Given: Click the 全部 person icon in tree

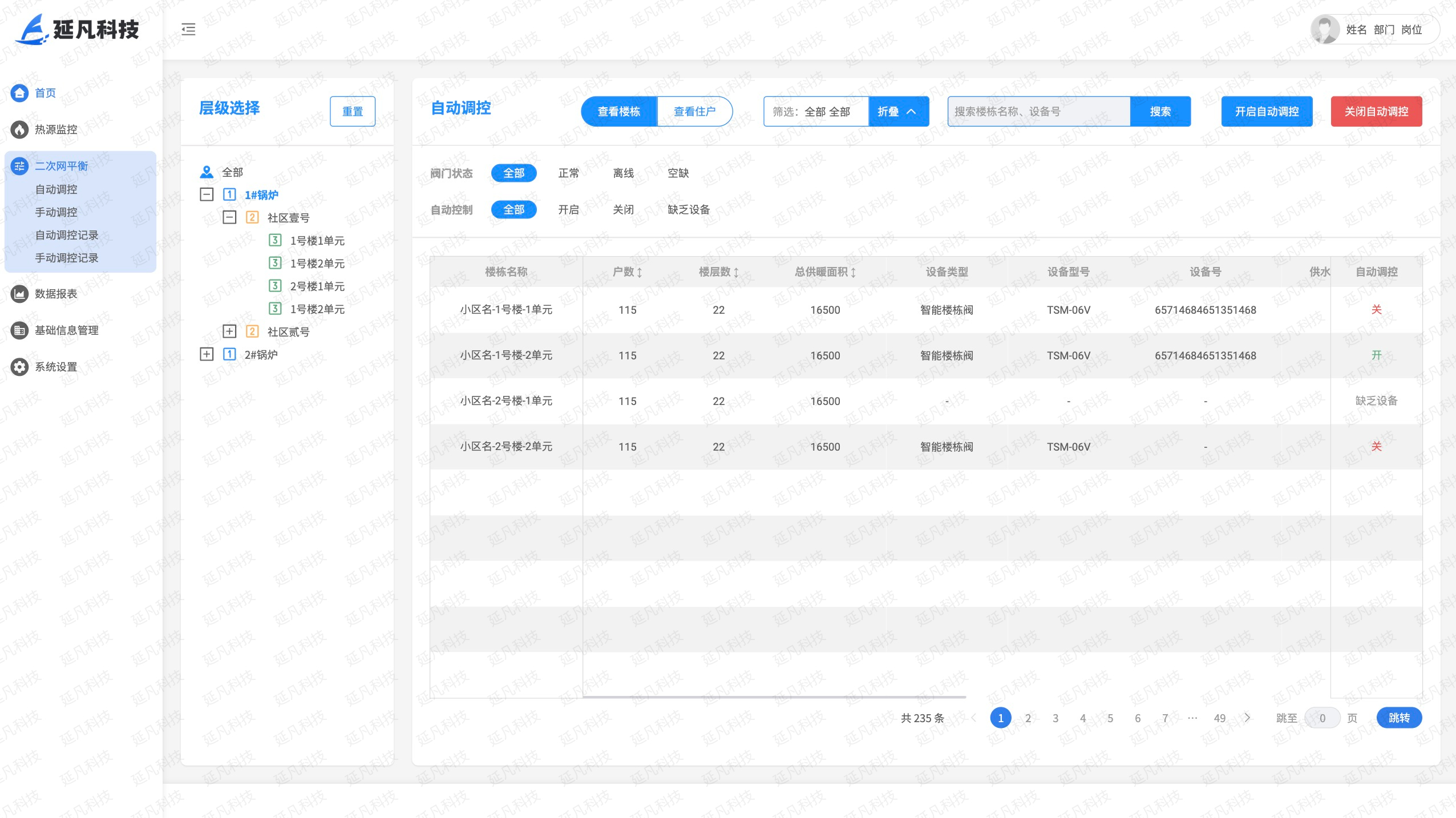Looking at the screenshot, I should tap(207, 172).
